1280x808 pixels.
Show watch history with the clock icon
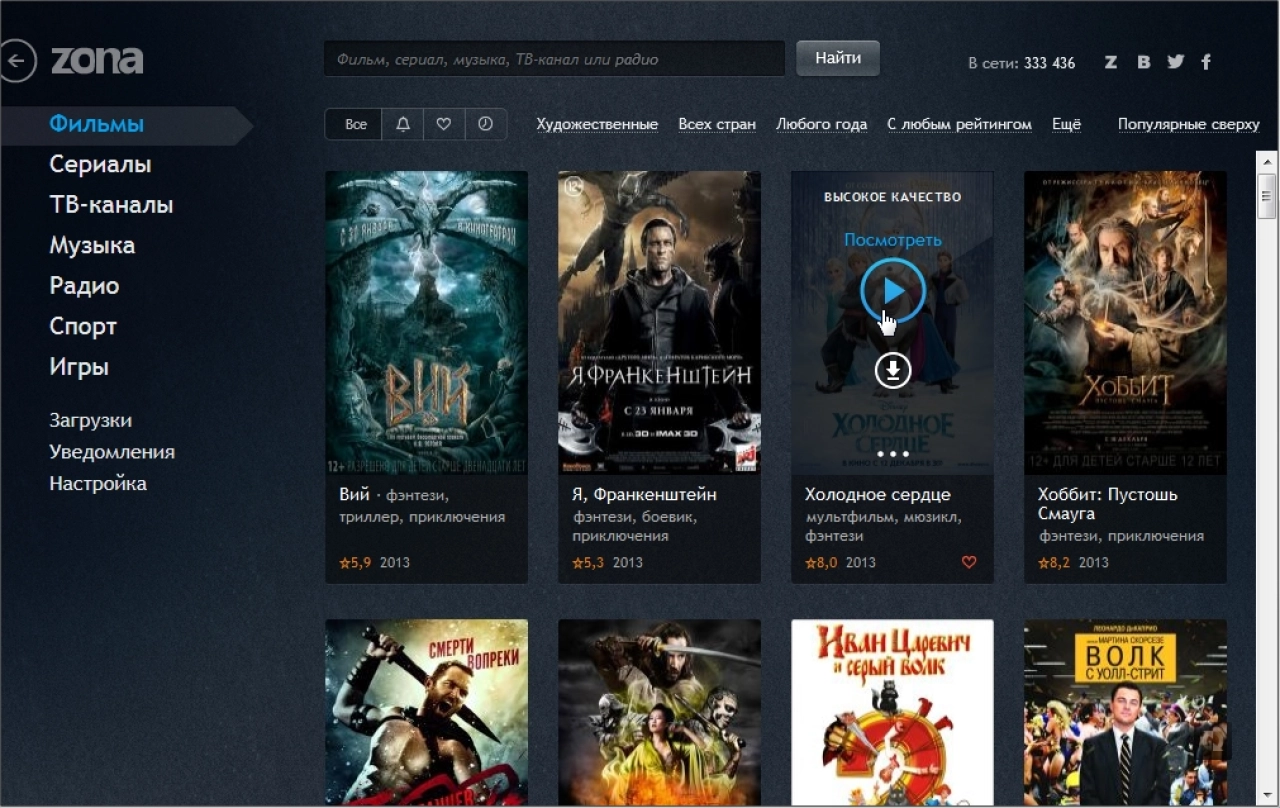pos(485,124)
